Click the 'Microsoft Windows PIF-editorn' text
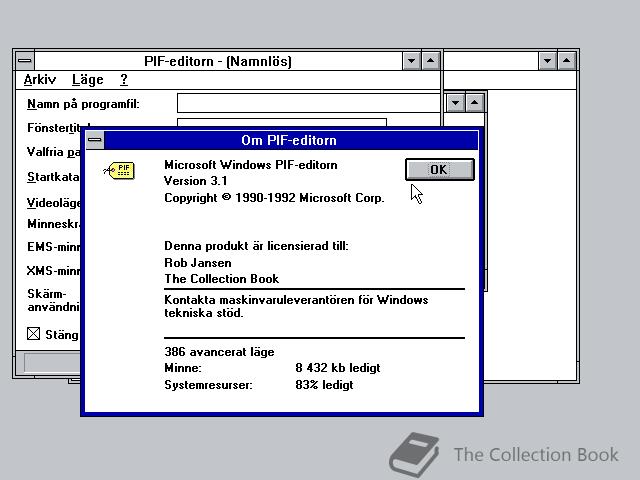 click(x=251, y=165)
